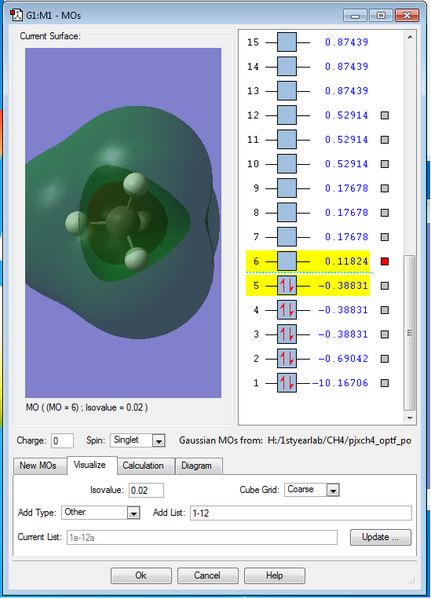
Task: Click the Charge input field
Action: click(x=62, y=441)
